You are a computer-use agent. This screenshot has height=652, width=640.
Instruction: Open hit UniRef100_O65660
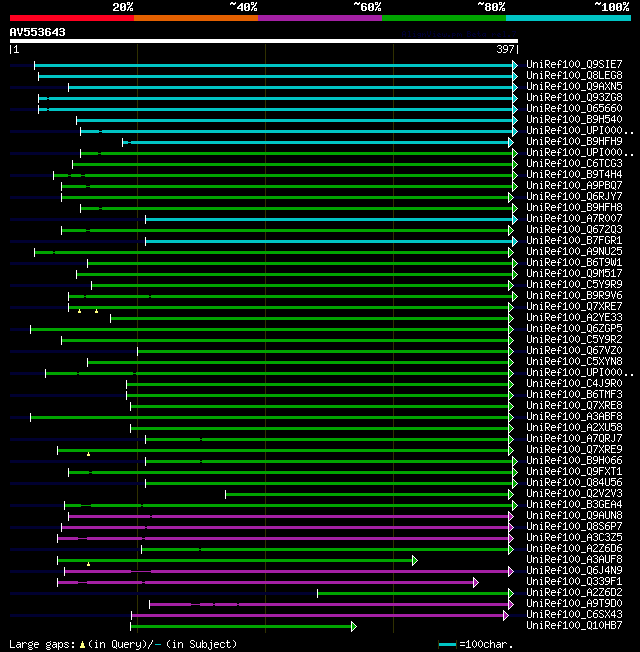574,109
